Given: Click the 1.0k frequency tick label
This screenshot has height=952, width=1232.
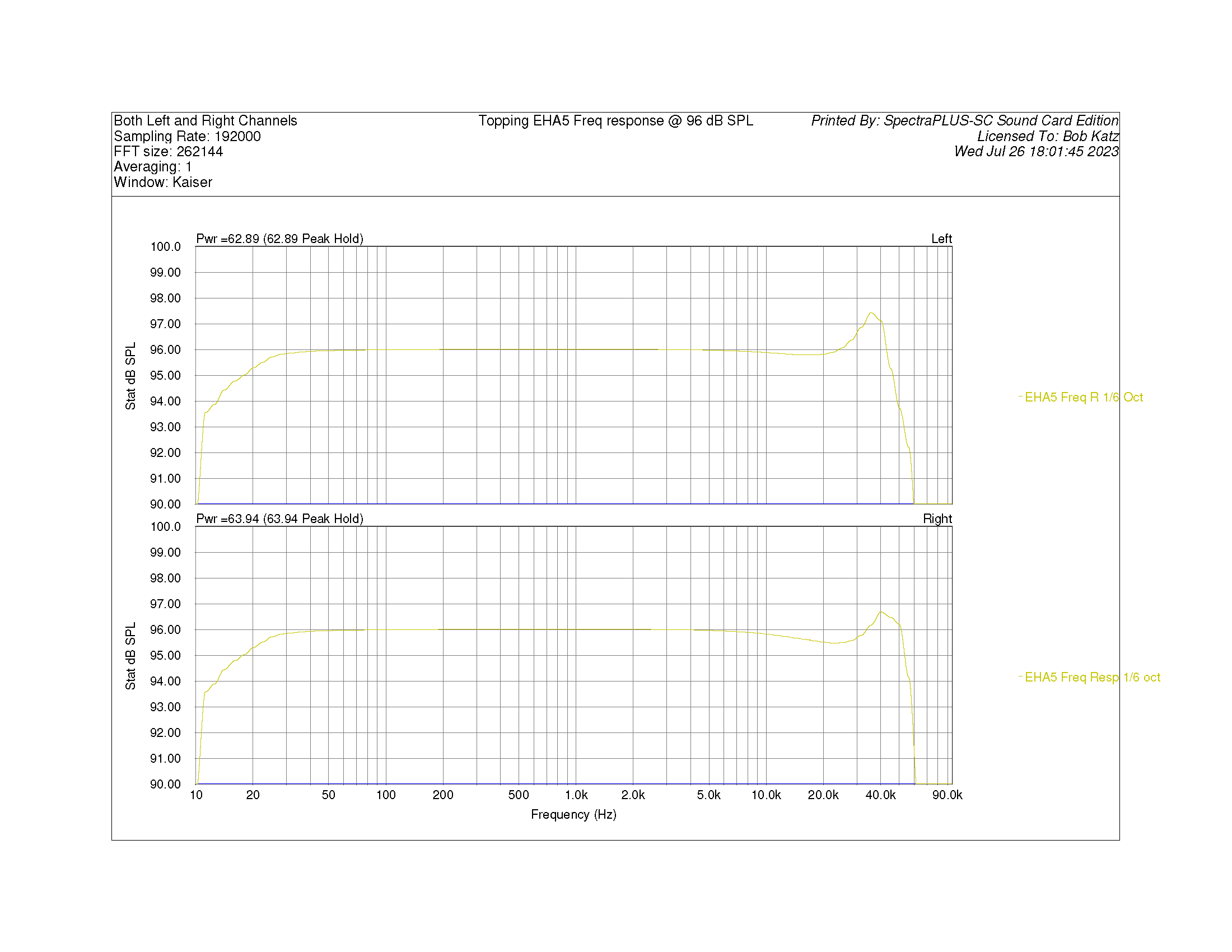Looking at the screenshot, I should 576,795.
